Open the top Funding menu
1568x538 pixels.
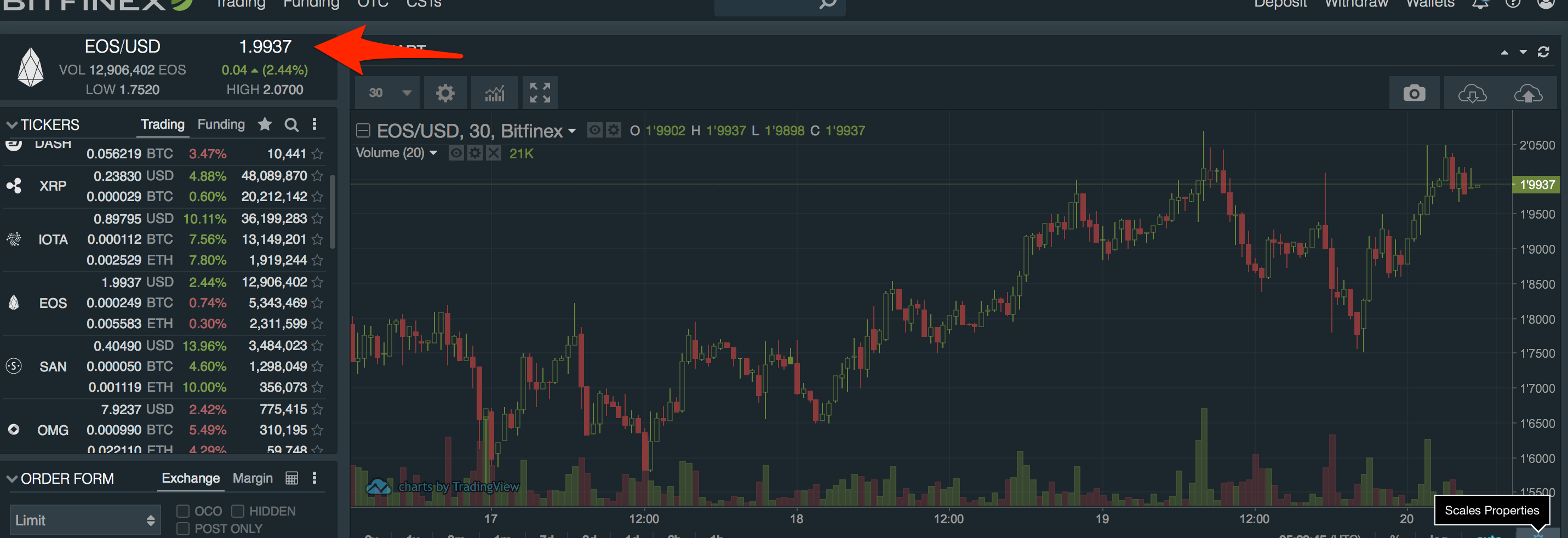[311, 4]
